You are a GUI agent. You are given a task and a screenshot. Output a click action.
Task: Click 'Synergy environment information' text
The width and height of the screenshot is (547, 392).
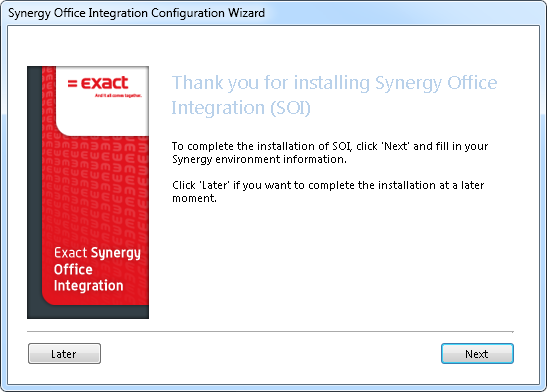pyautogui.click(x=259, y=159)
